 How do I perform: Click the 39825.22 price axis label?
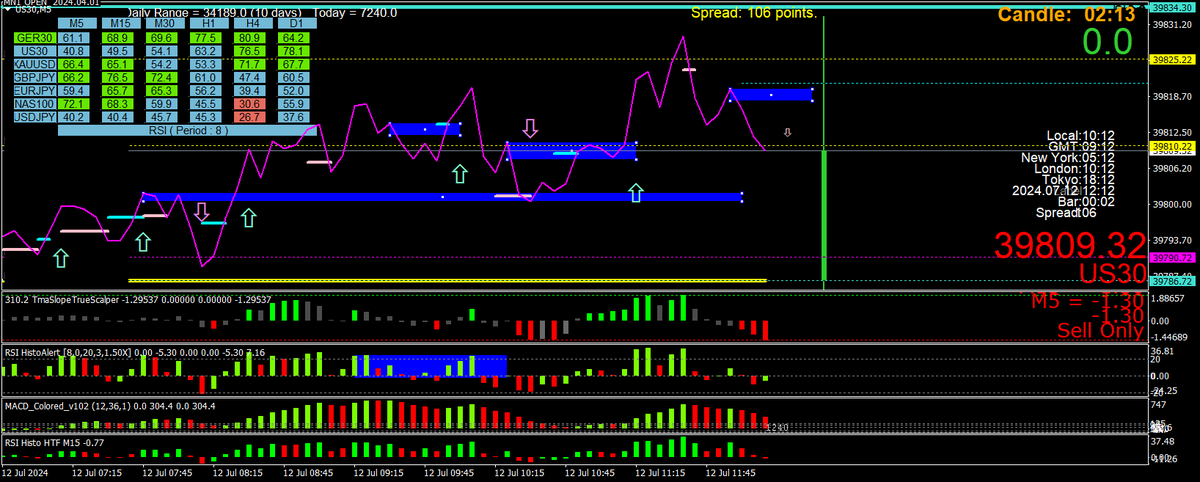(x=1175, y=60)
